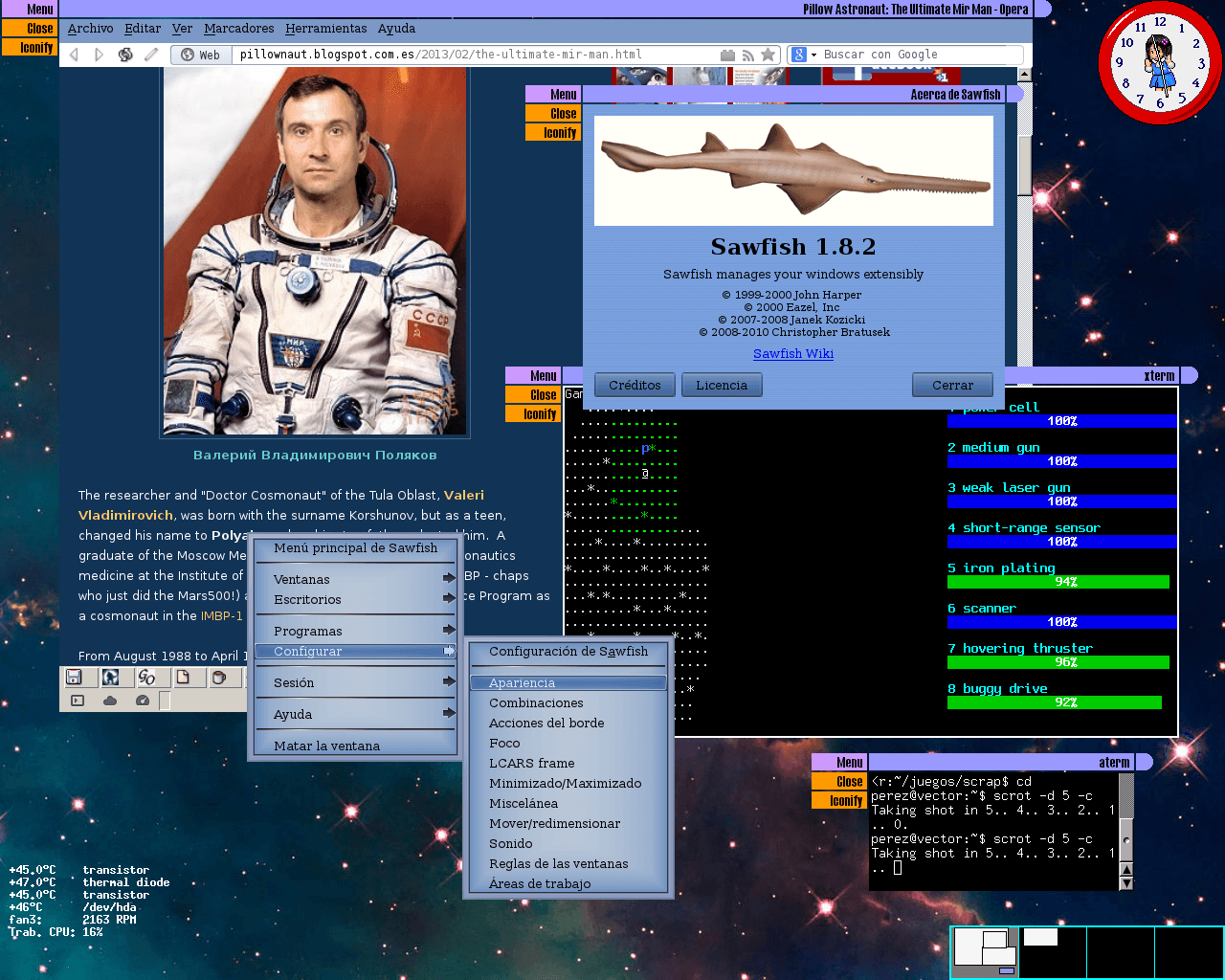Click the Licencia button
Viewport: 1225px width, 980px height.
722,385
